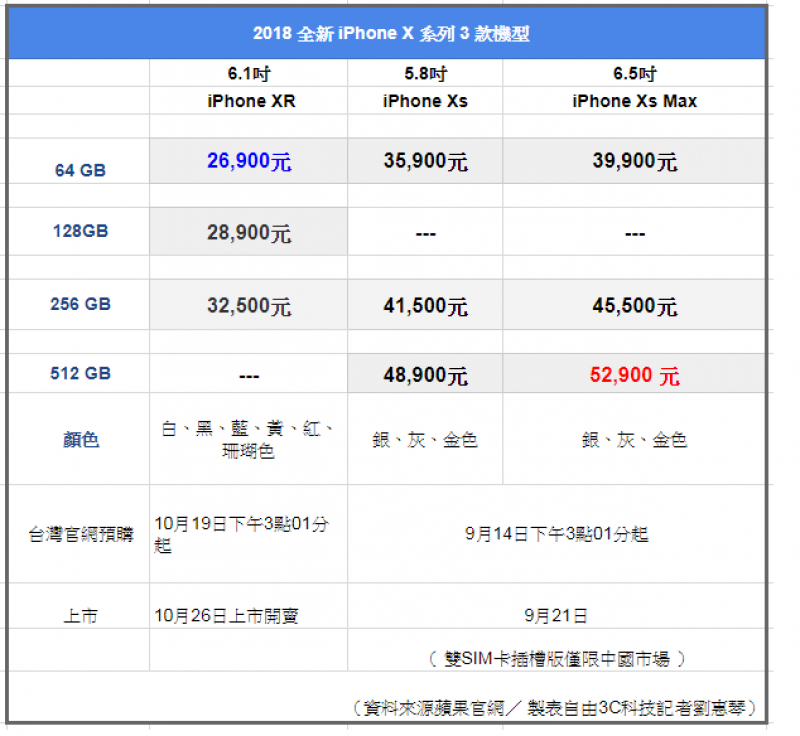Click the 顏色 row label
This screenshot has height=736, width=800.
coord(79,440)
